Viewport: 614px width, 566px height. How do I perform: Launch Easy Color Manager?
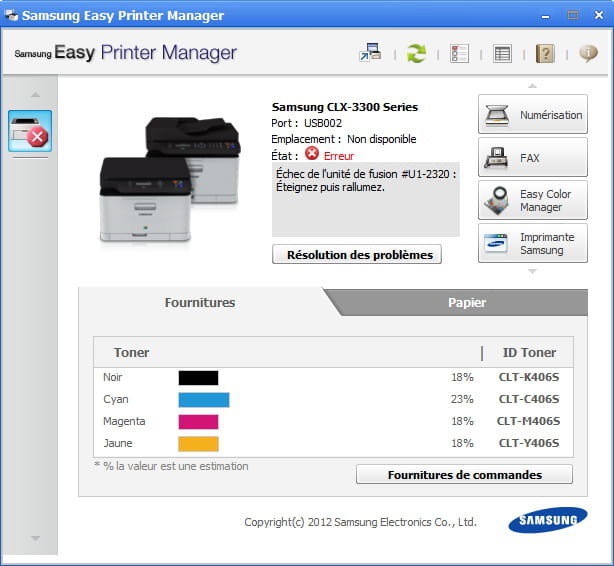click(x=533, y=201)
